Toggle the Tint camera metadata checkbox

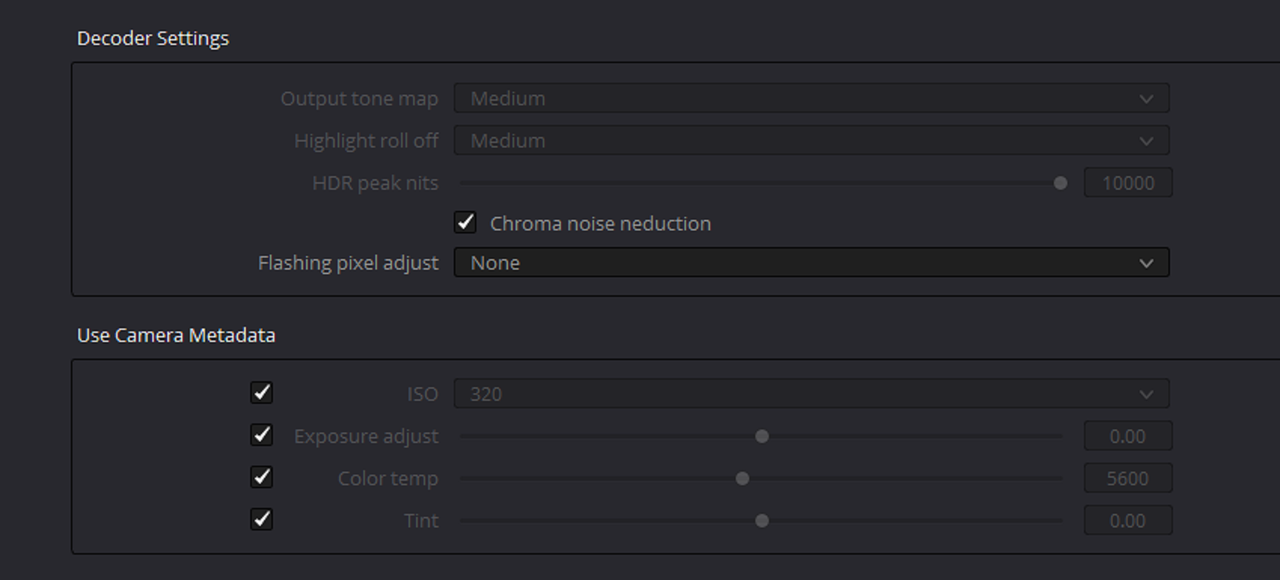[261, 520]
